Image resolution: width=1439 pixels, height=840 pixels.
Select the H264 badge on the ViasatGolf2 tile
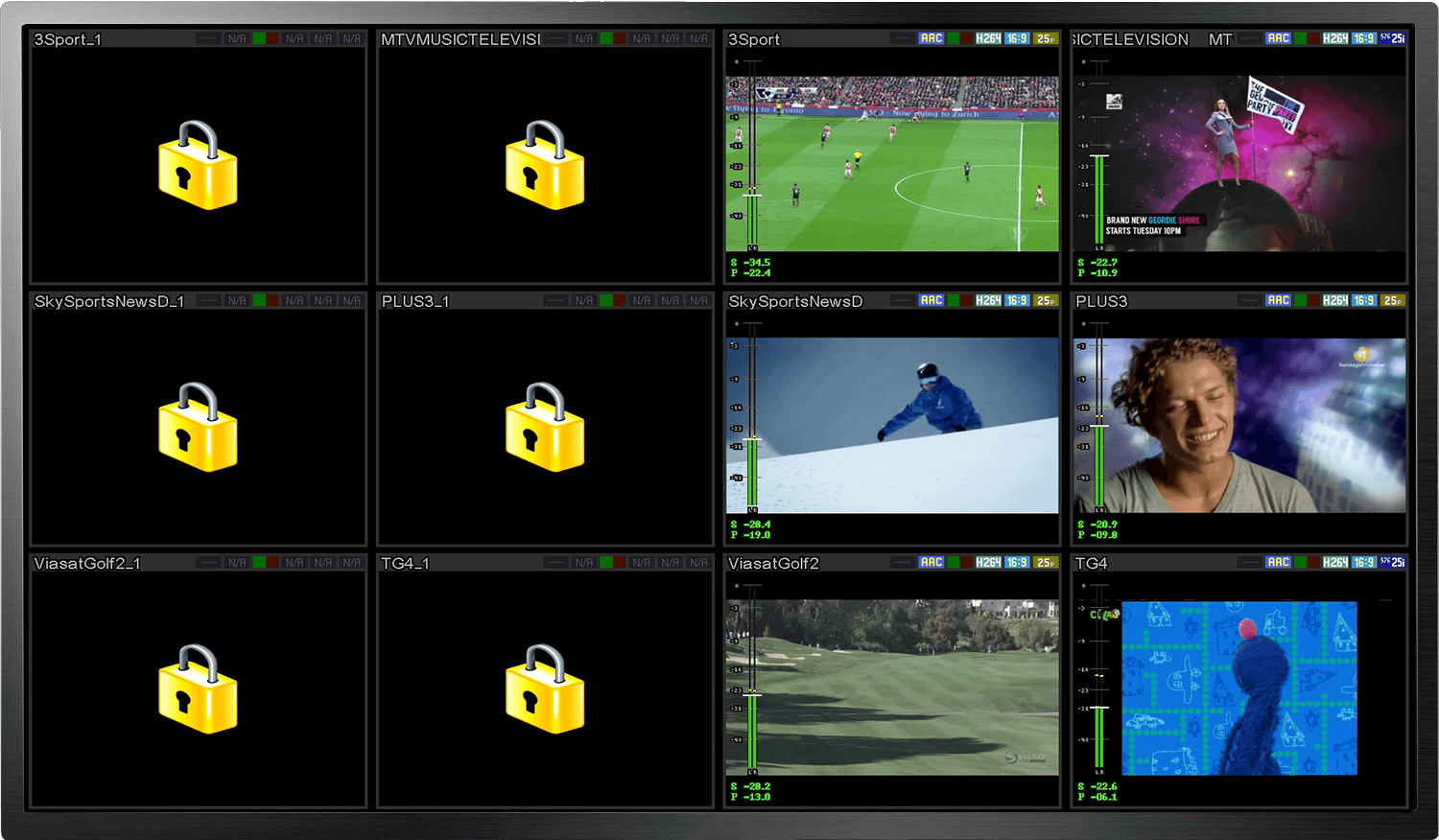pyautogui.click(x=988, y=562)
